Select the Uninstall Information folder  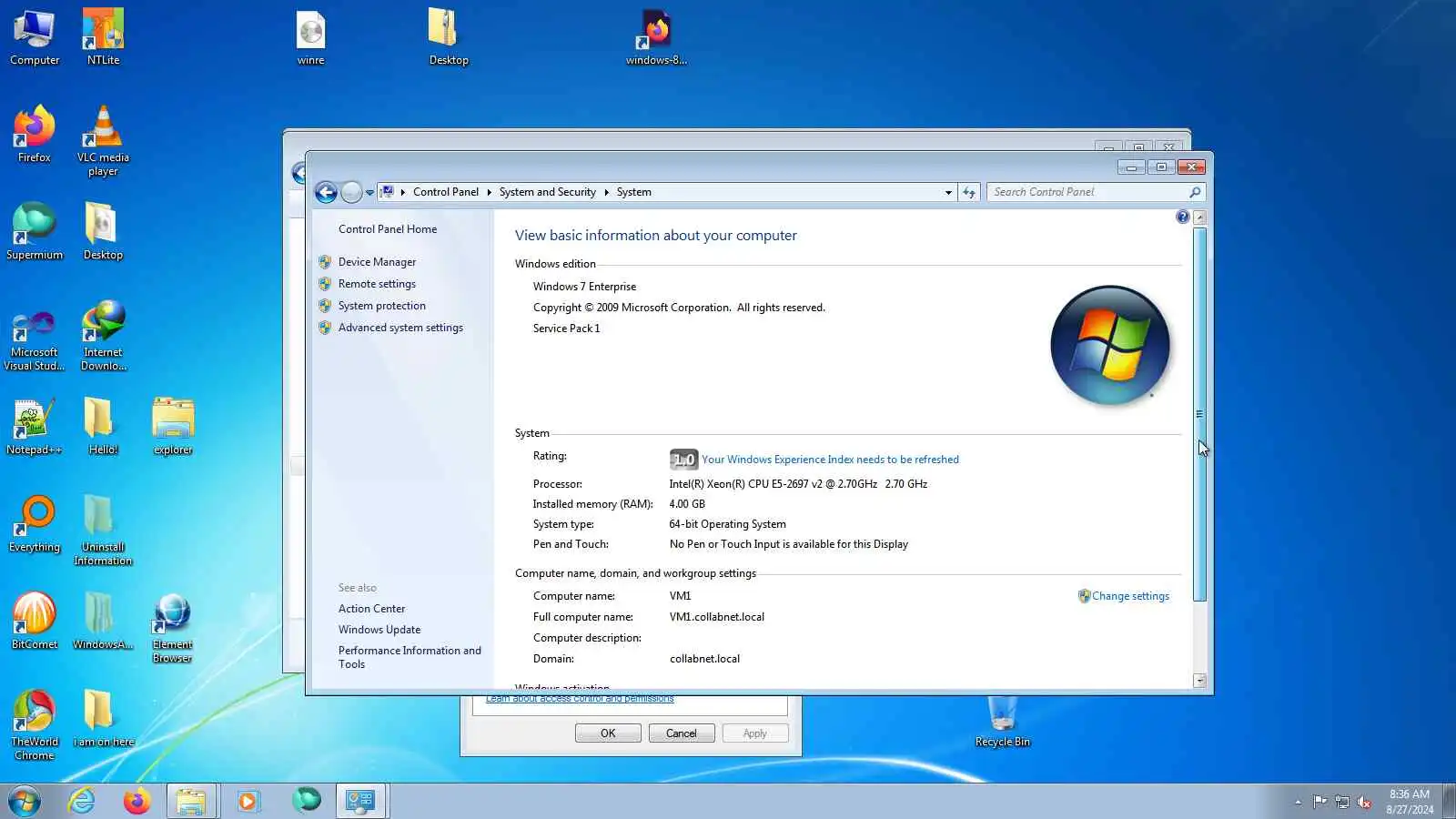[x=103, y=531]
